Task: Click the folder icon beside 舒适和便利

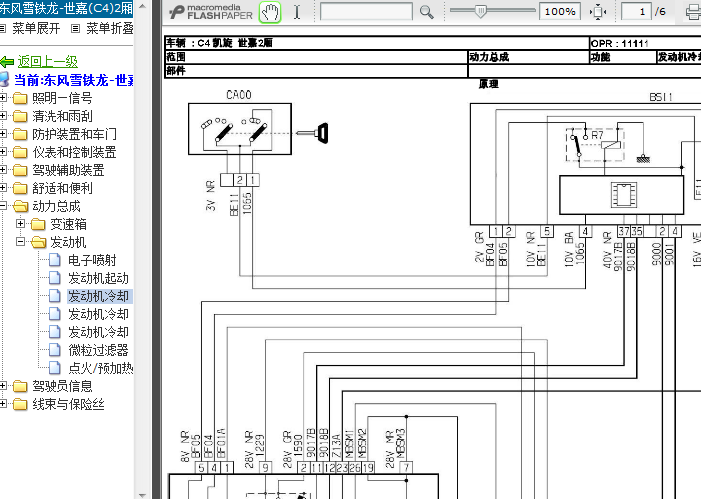Action: pos(20,188)
